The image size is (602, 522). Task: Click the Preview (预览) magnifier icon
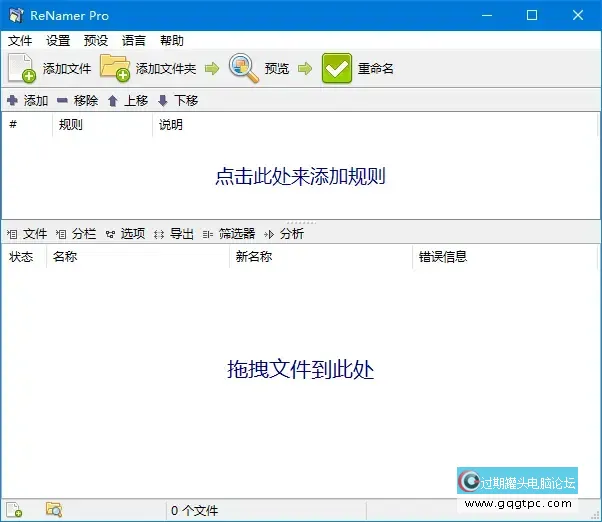[243, 68]
